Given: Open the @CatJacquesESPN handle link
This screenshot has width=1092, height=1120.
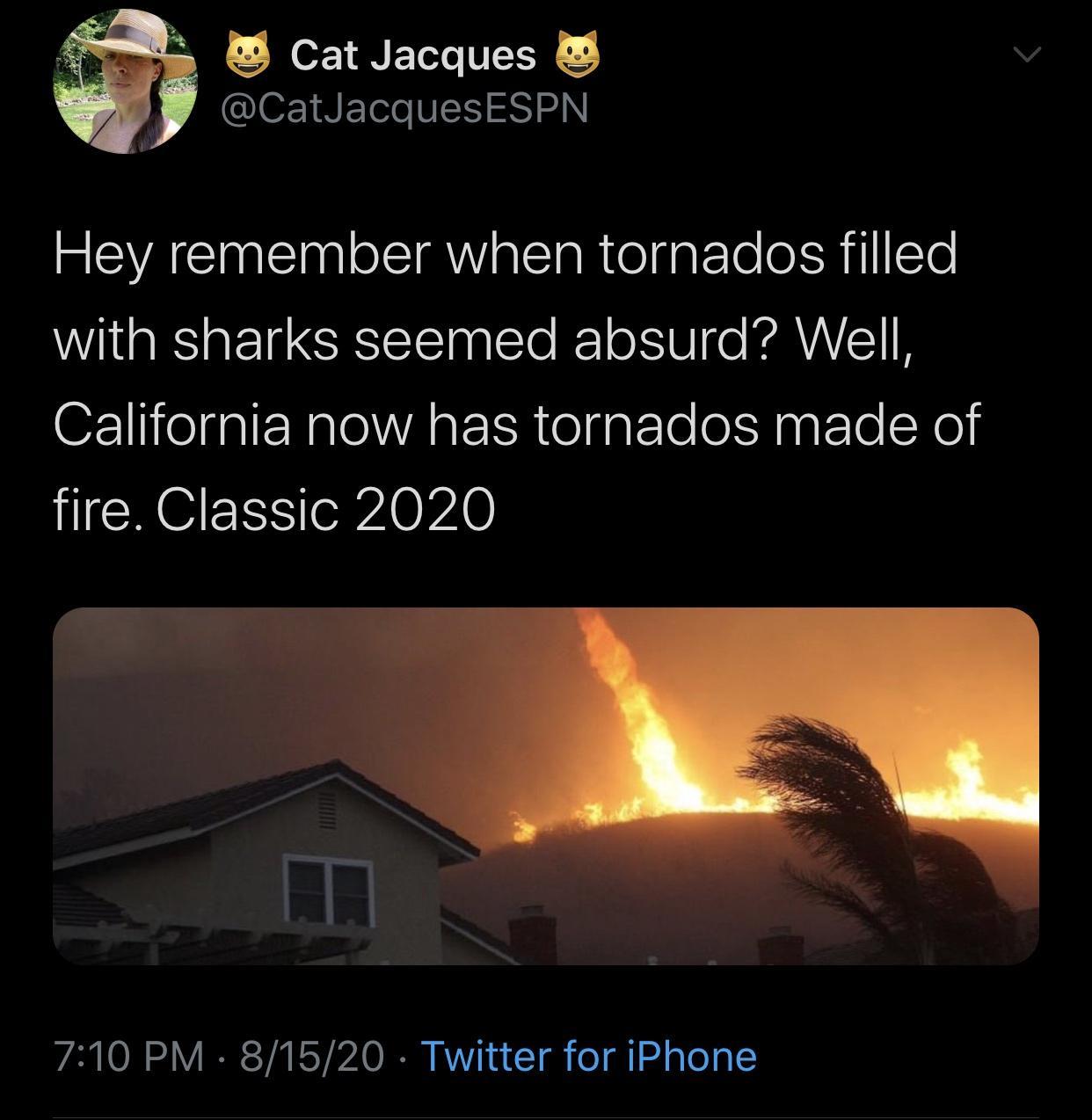Looking at the screenshot, I should 406,108.
